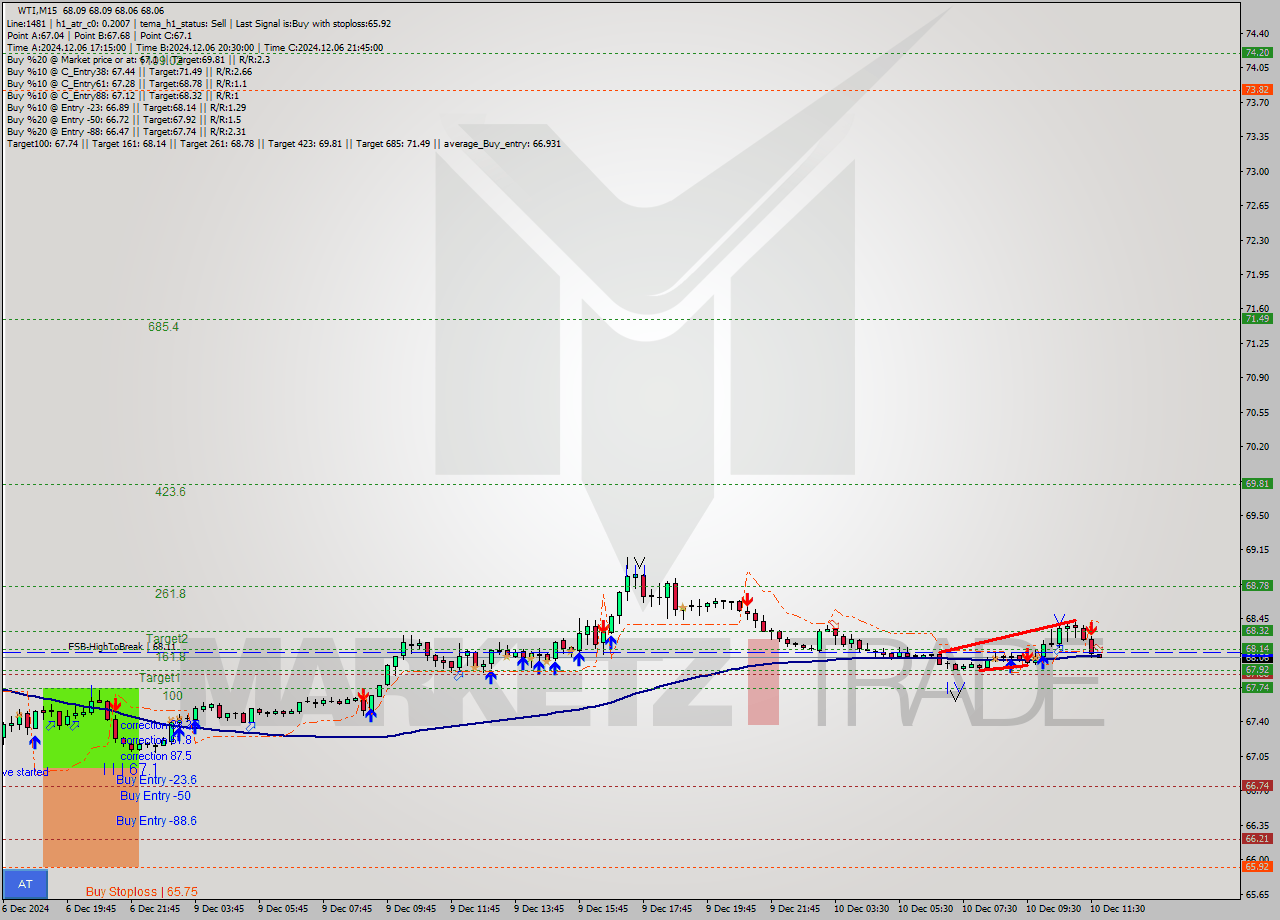This screenshot has height=920, width=1280.
Task: Click the '685.4' Fibonacci level label
Action: [163, 327]
